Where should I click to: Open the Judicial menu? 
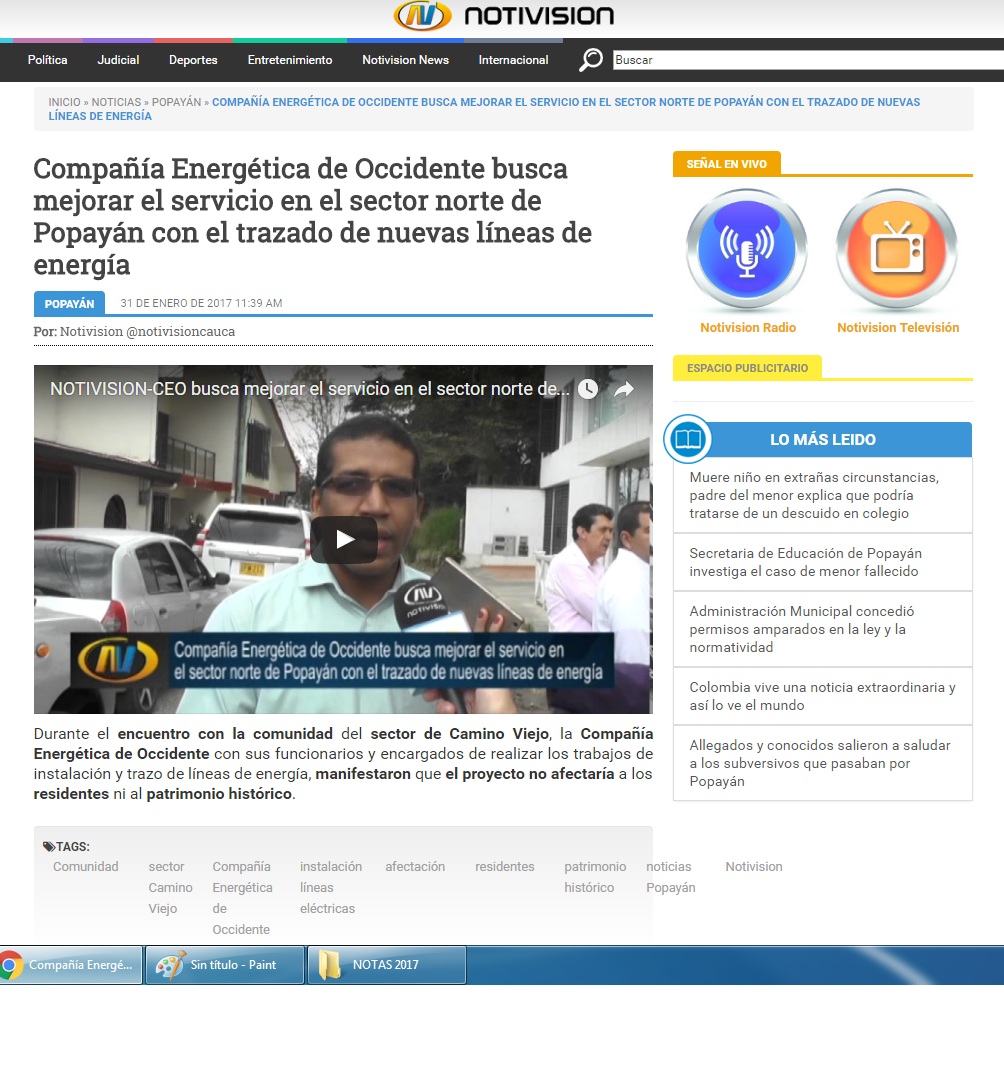click(118, 60)
